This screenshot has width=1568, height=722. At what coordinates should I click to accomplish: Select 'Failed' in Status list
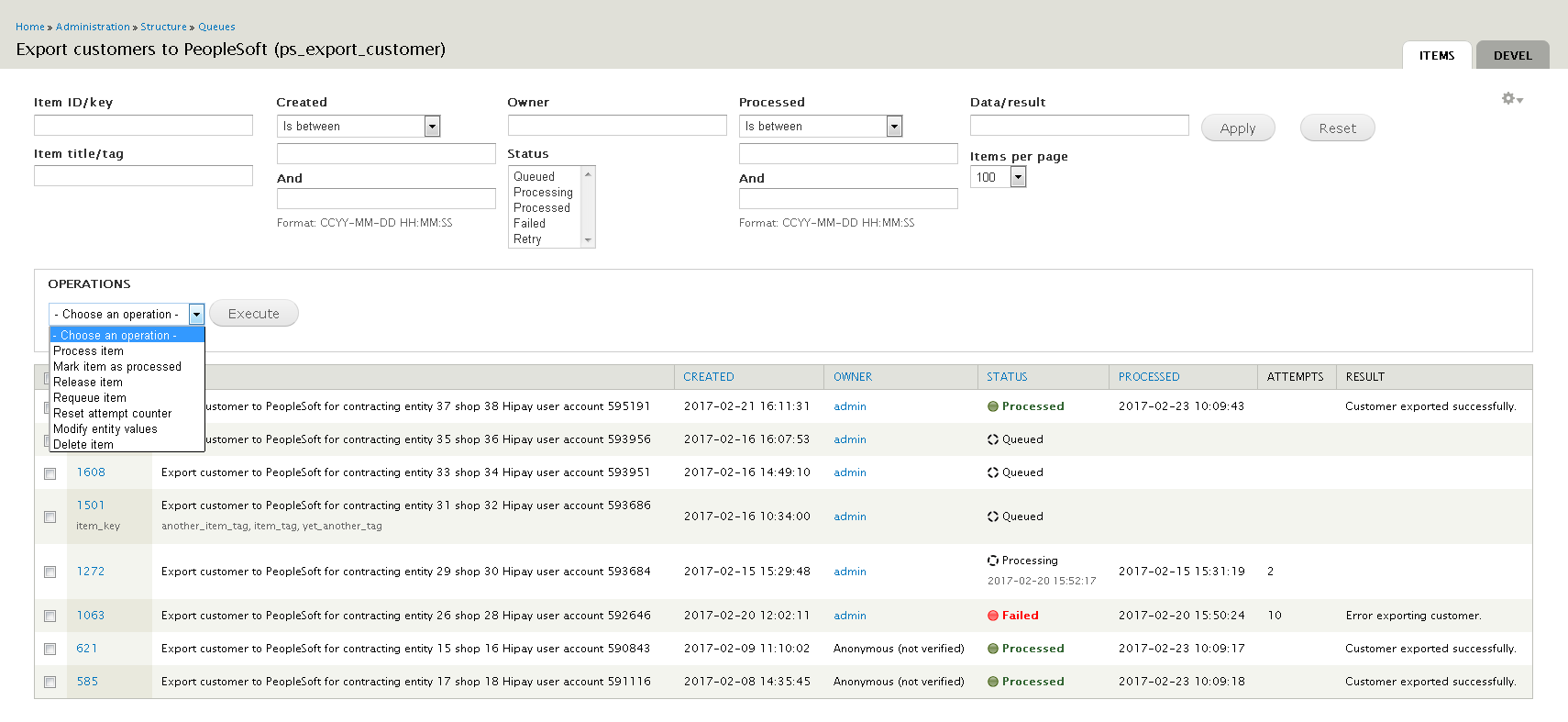pyautogui.click(x=546, y=224)
